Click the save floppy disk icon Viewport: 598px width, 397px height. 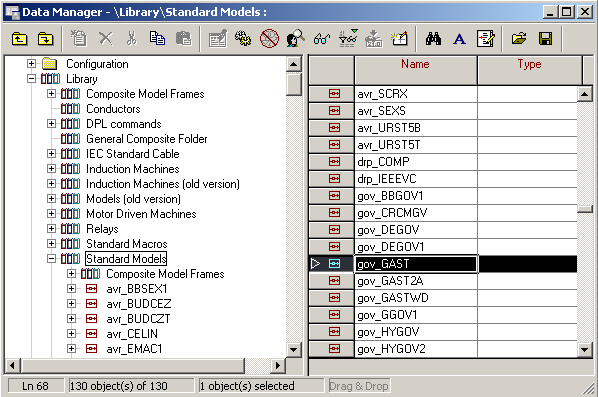545,39
